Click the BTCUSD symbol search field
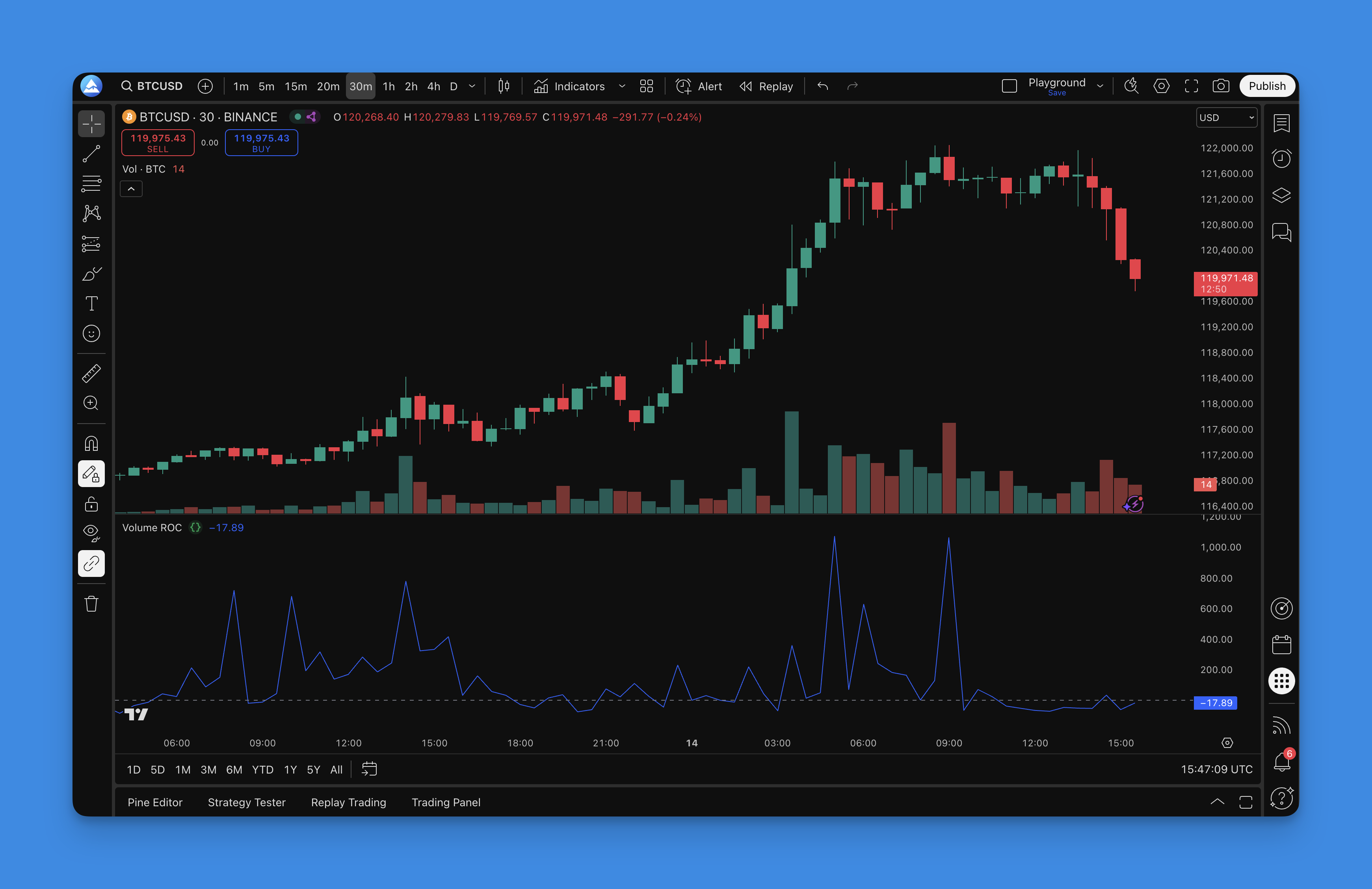 pos(152,86)
